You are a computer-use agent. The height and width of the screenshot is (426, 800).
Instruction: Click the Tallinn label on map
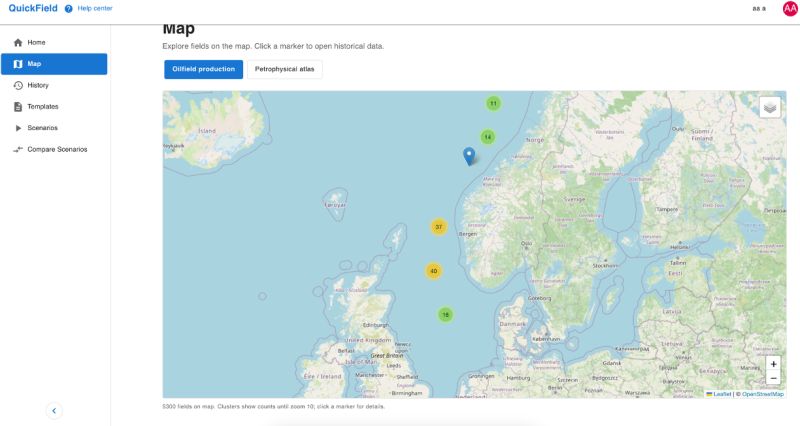tap(678, 263)
